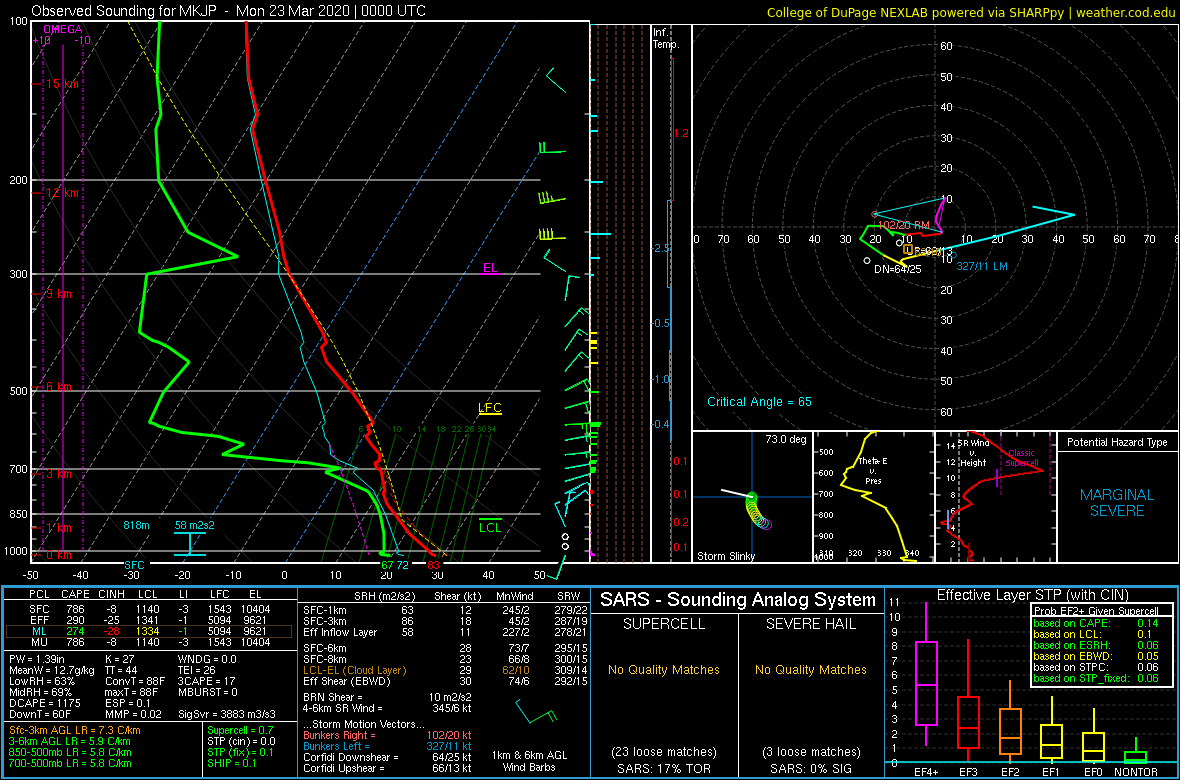Click the 'Corfidi Downshear = 64/25 kt' line
The width and height of the screenshot is (1180, 780).
tap(388, 757)
